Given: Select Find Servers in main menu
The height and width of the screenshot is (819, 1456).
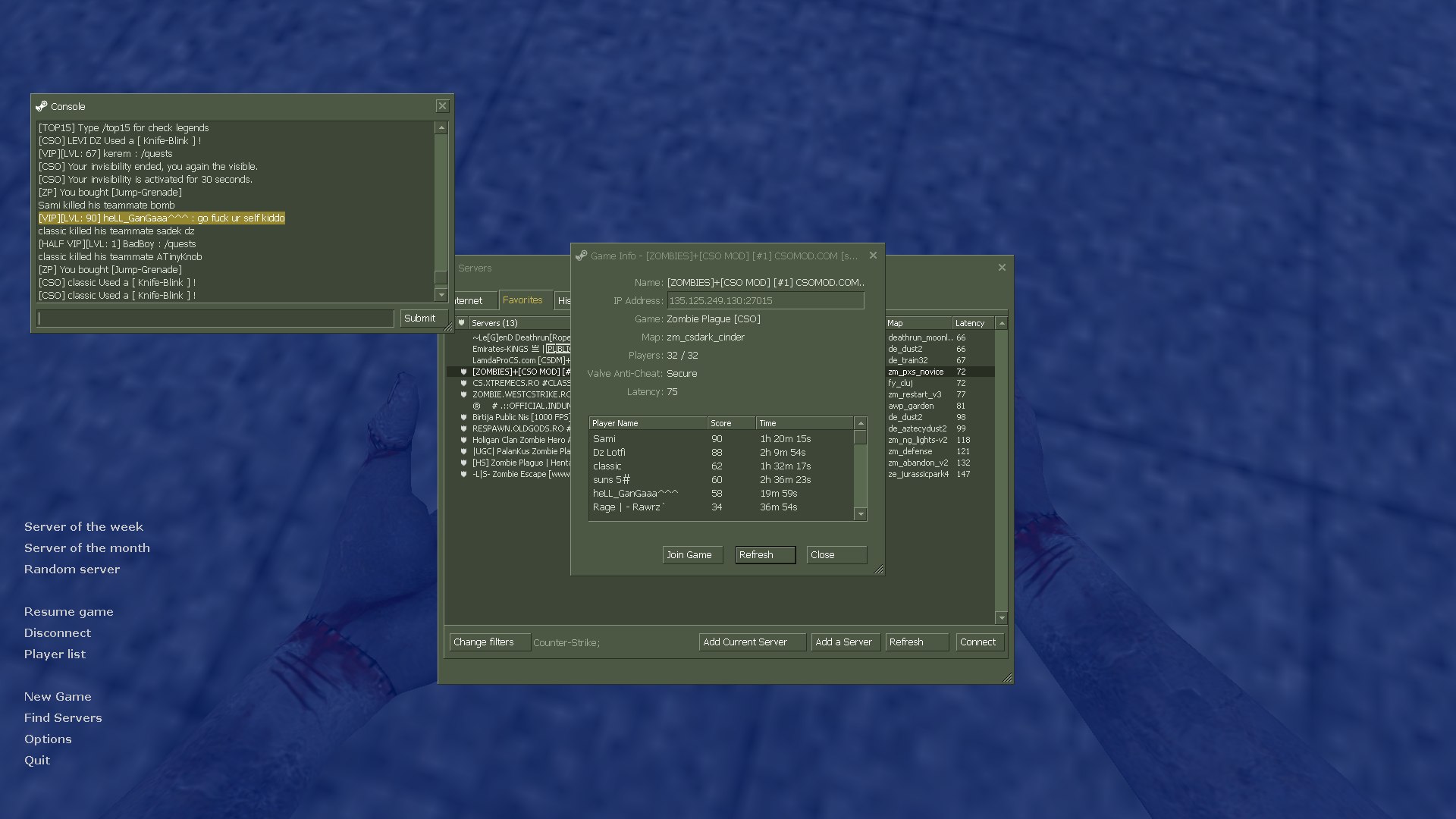Looking at the screenshot, I should click(63, 718).
